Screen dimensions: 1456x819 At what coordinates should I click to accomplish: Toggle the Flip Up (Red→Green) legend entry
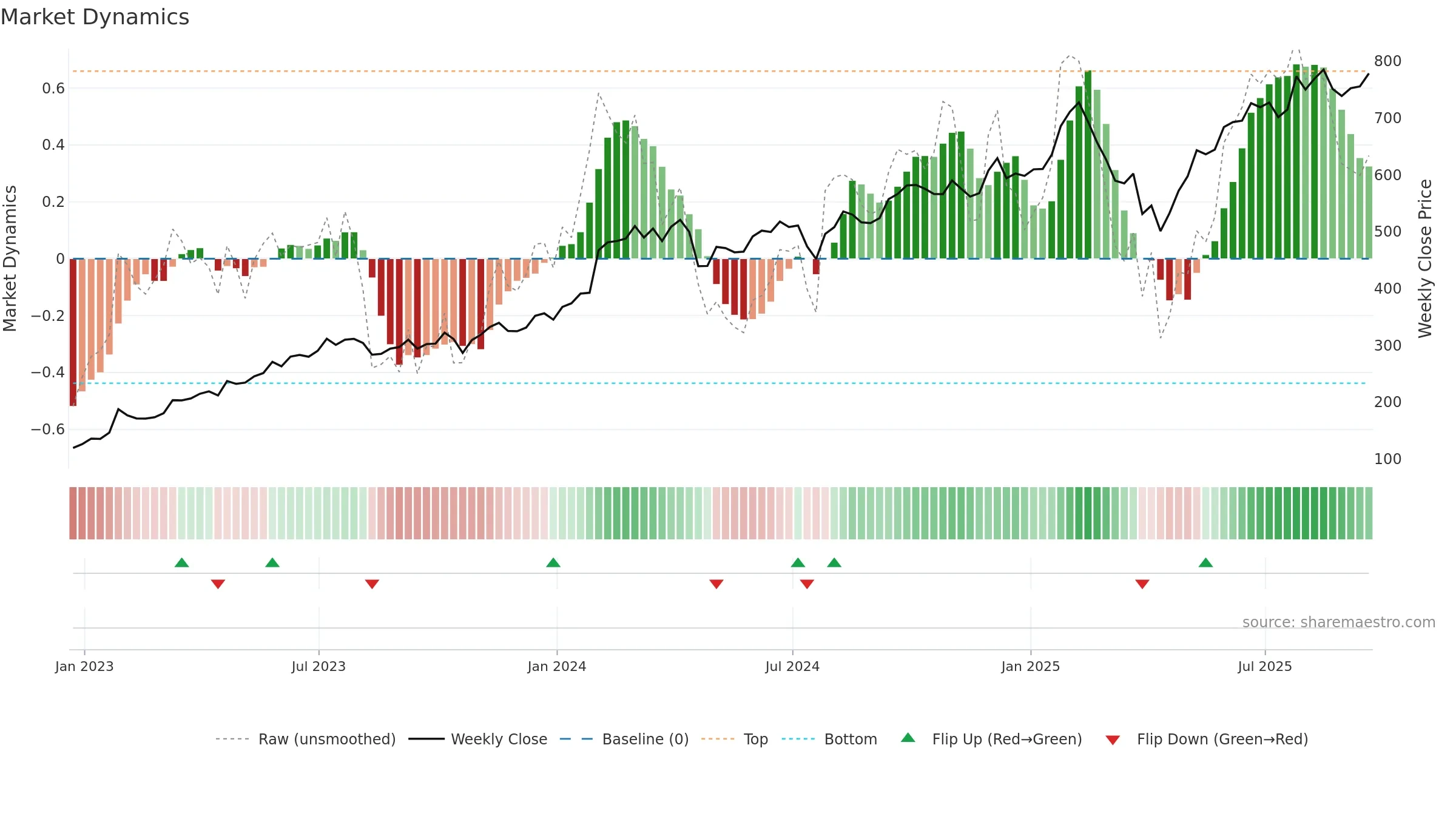point(991,739)
